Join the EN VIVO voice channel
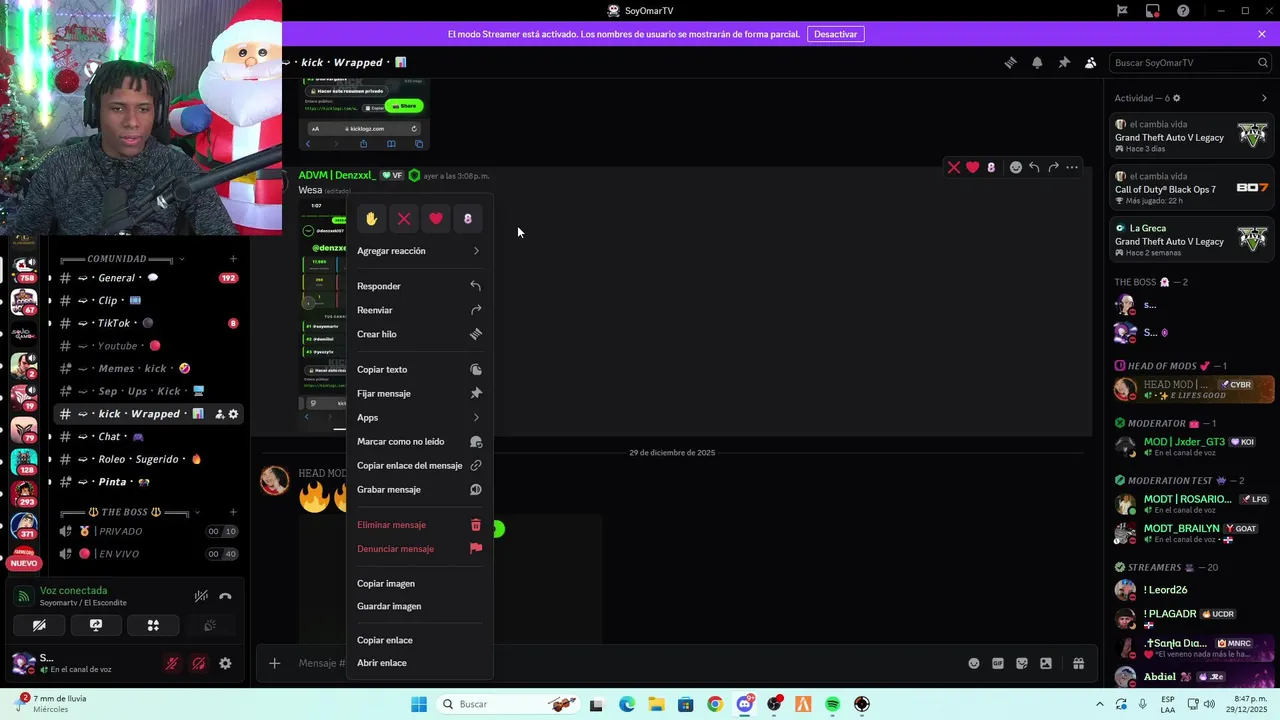1280x720 pixels. point(148,554)
